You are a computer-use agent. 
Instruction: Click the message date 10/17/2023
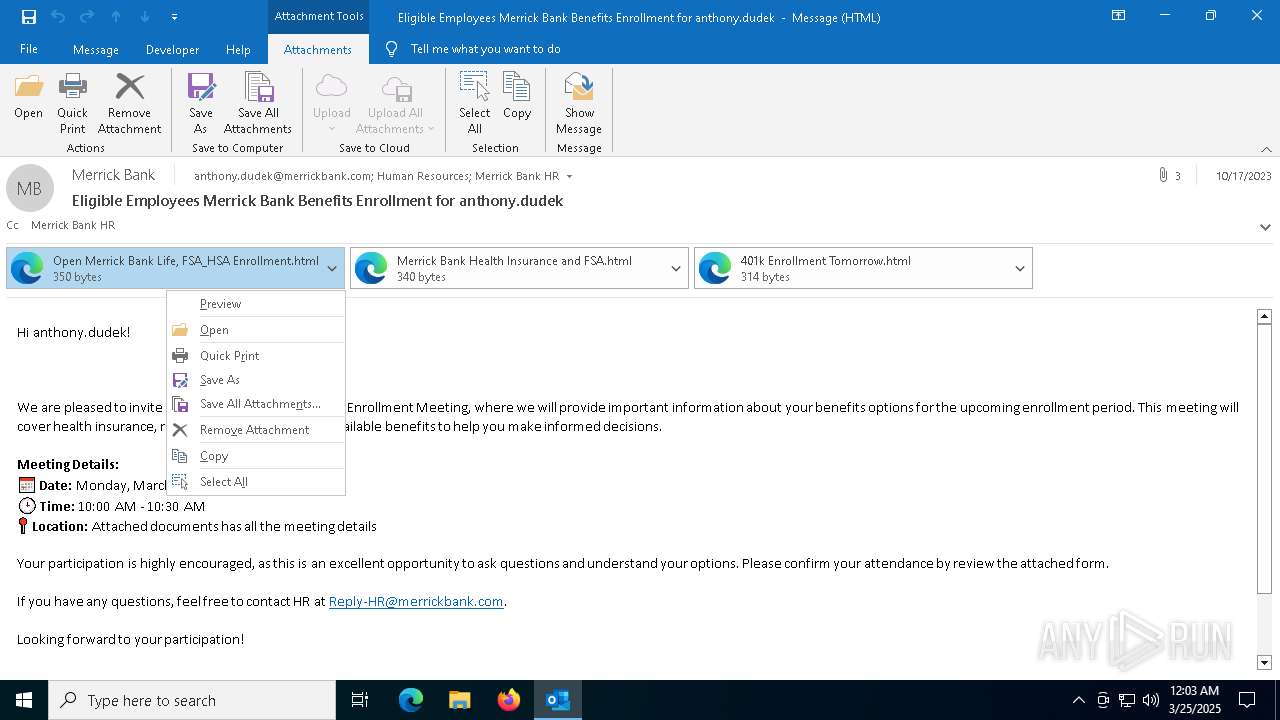tap(1243, 176)
